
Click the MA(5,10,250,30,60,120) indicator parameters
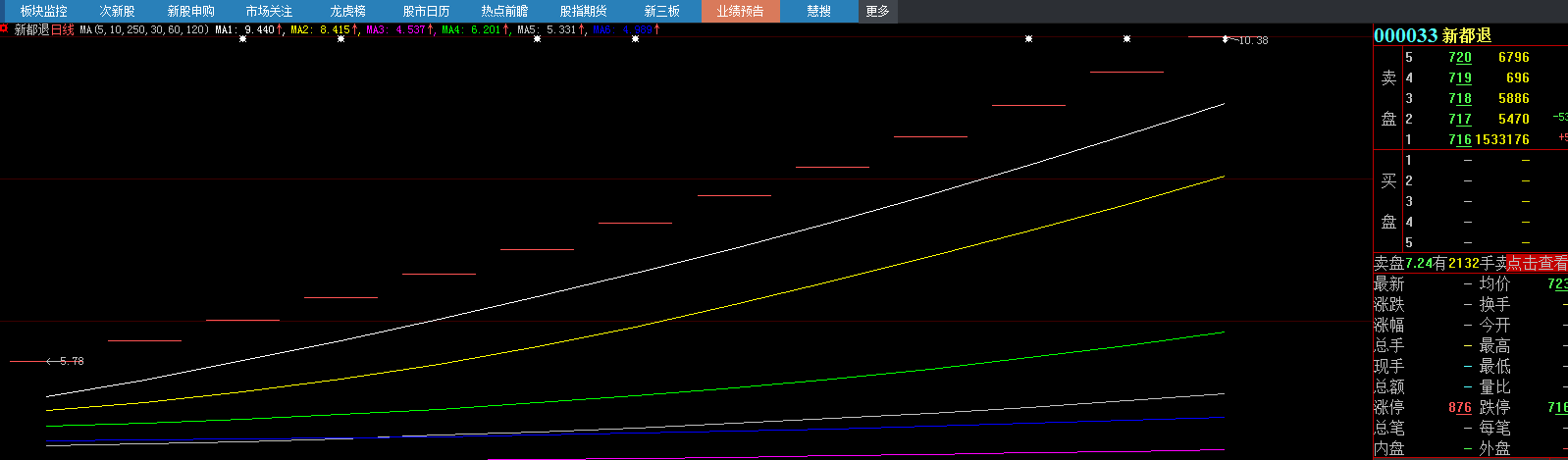144,29
